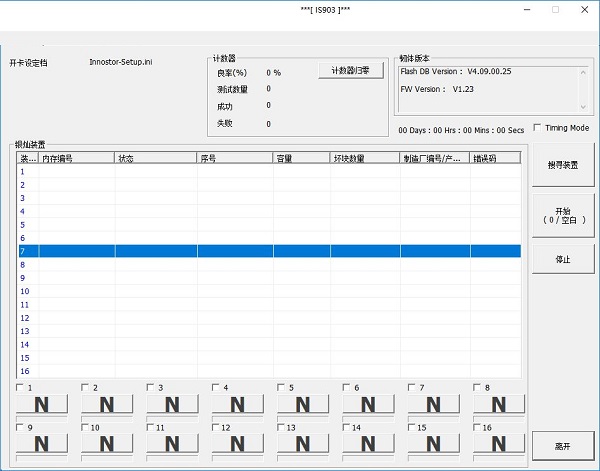Check the port 9 checkbox

[20, 427]
